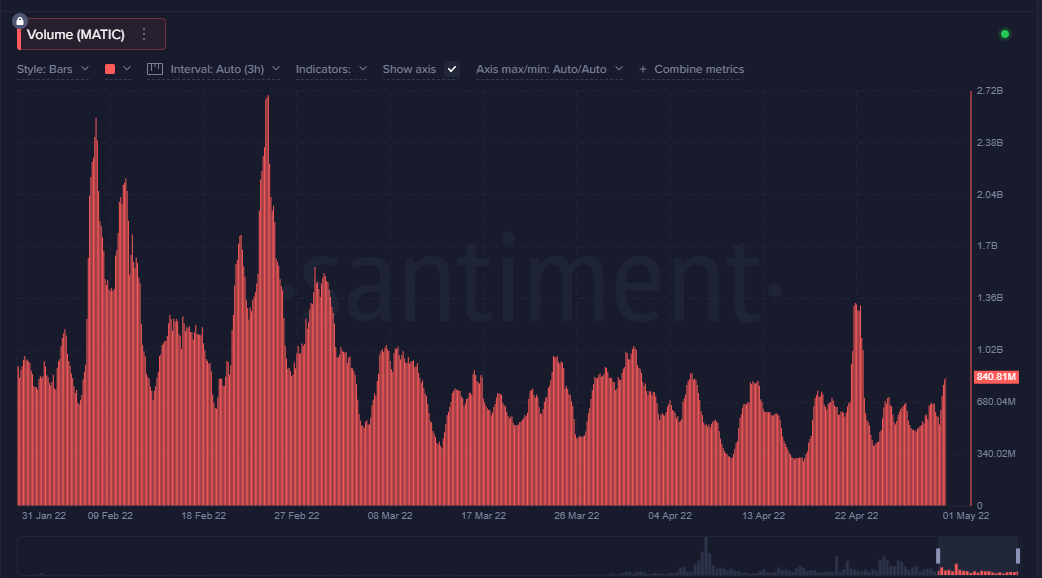Open the Indicators dropdown

pyautogui.click(x=331, y=69)
